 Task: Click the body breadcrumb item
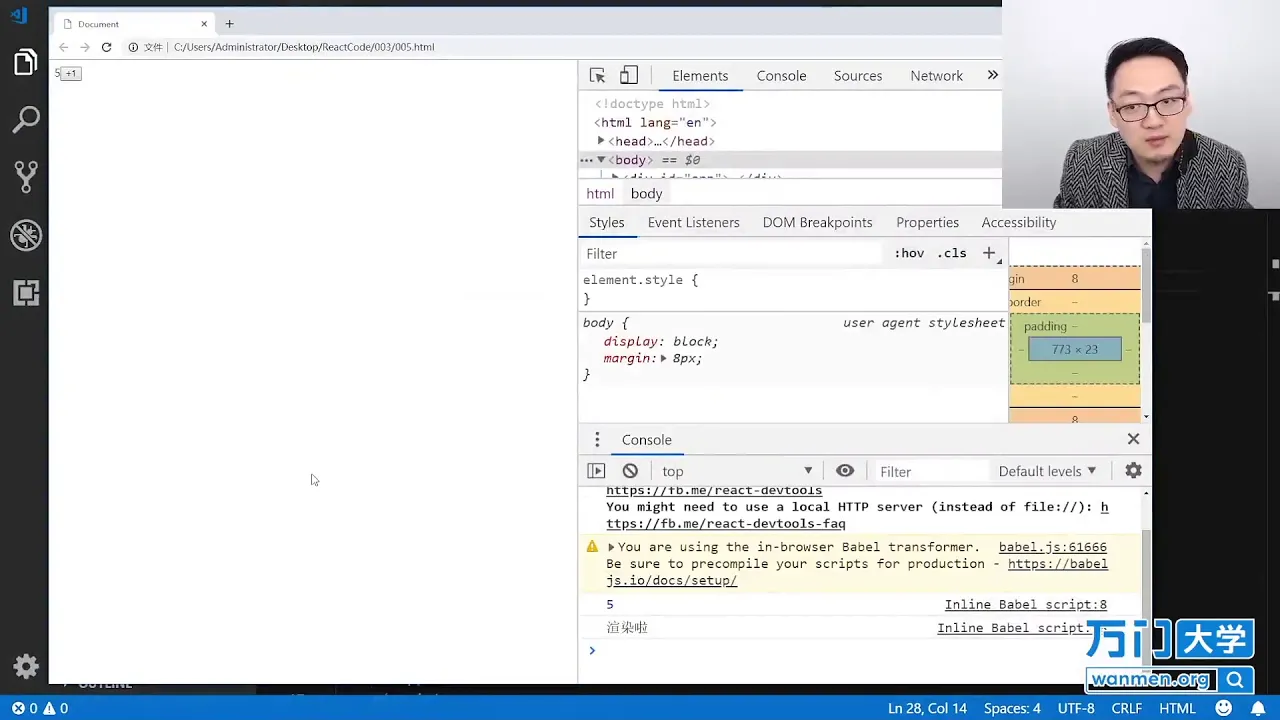(646, 194)
